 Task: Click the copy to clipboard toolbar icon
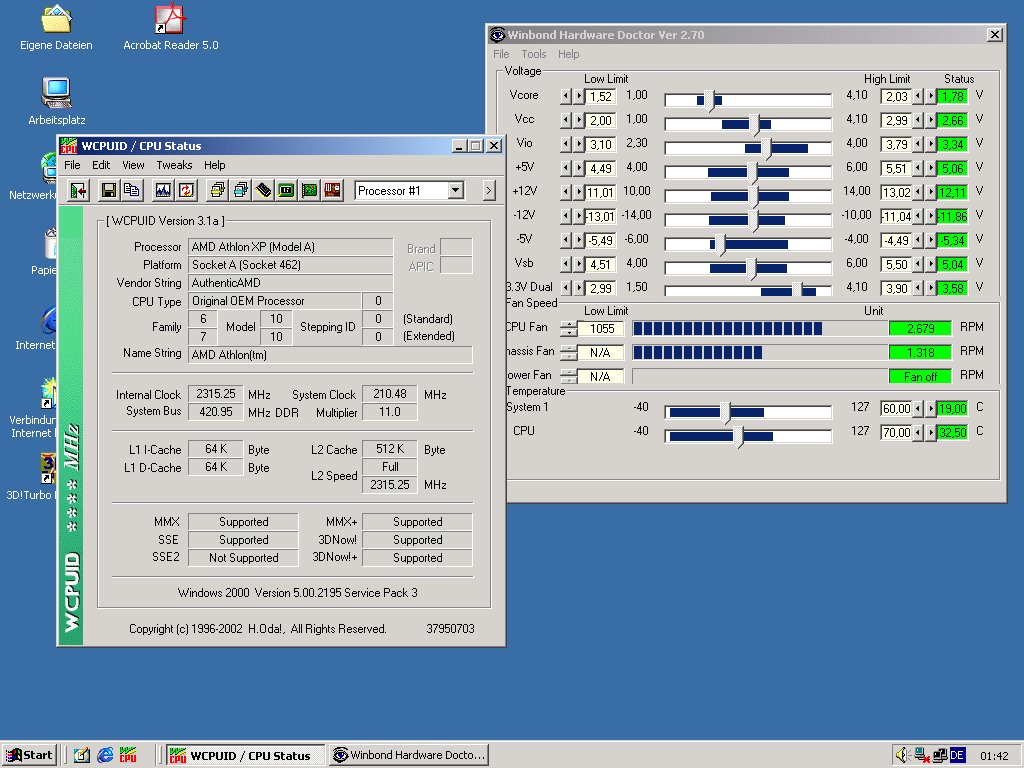tap(131, 190)
